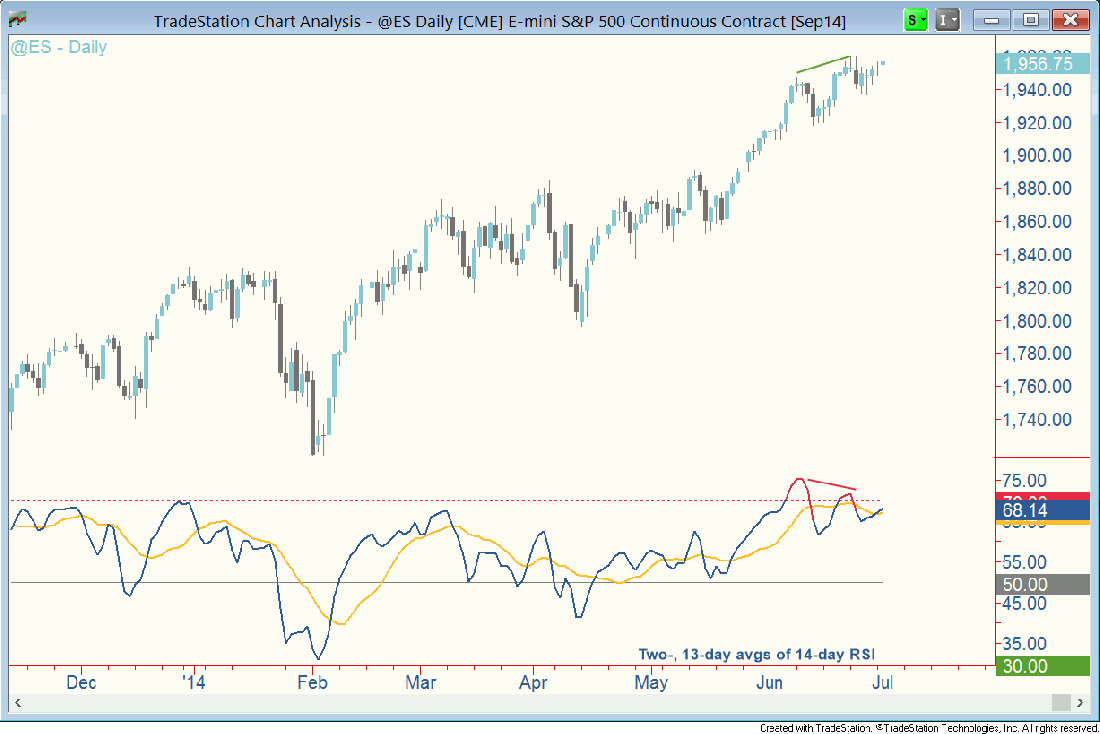
Task: Click the green 30.00 oversold level tag
Action: click(1037, 666)
